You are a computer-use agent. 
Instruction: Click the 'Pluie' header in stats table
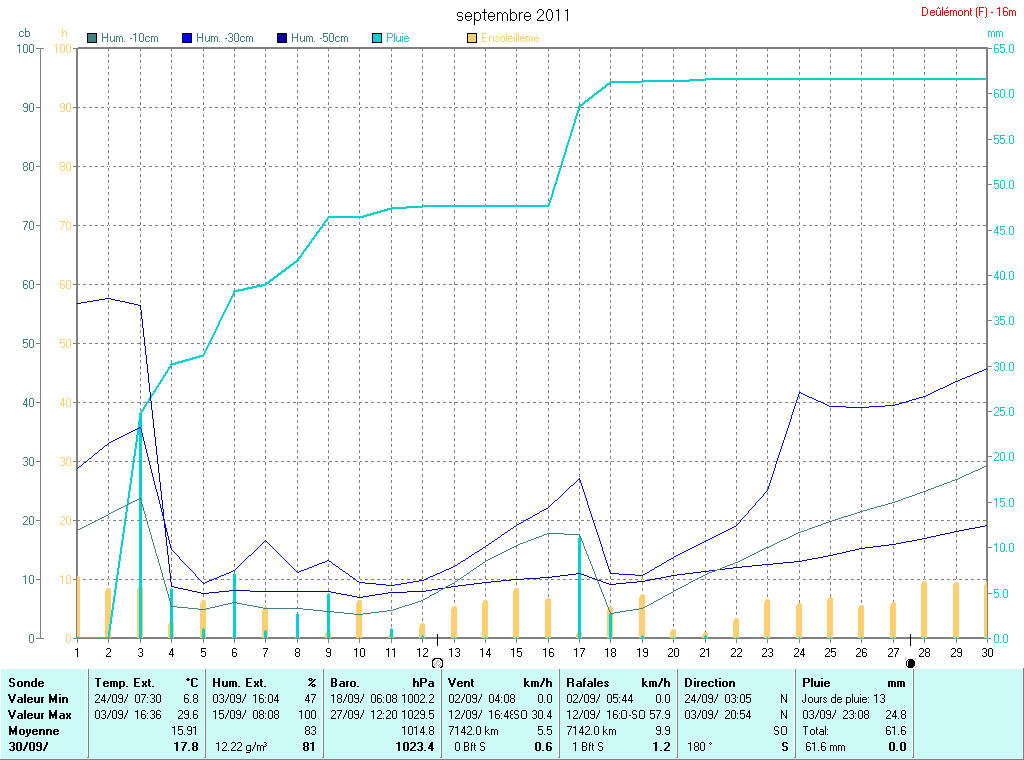click(x=817, y=683)
